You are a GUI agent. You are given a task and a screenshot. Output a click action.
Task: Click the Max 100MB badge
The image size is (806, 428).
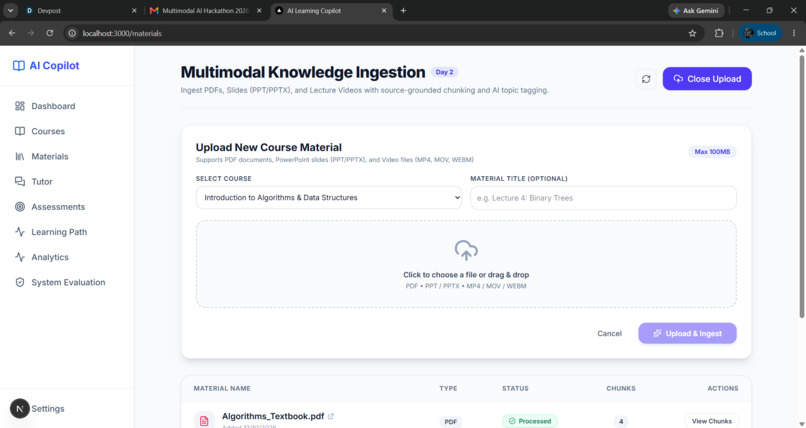[712, 152]
